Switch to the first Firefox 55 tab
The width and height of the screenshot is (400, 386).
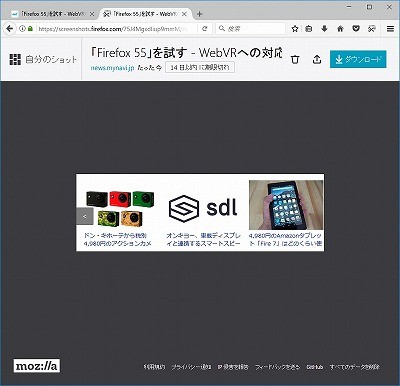[49, 14]
